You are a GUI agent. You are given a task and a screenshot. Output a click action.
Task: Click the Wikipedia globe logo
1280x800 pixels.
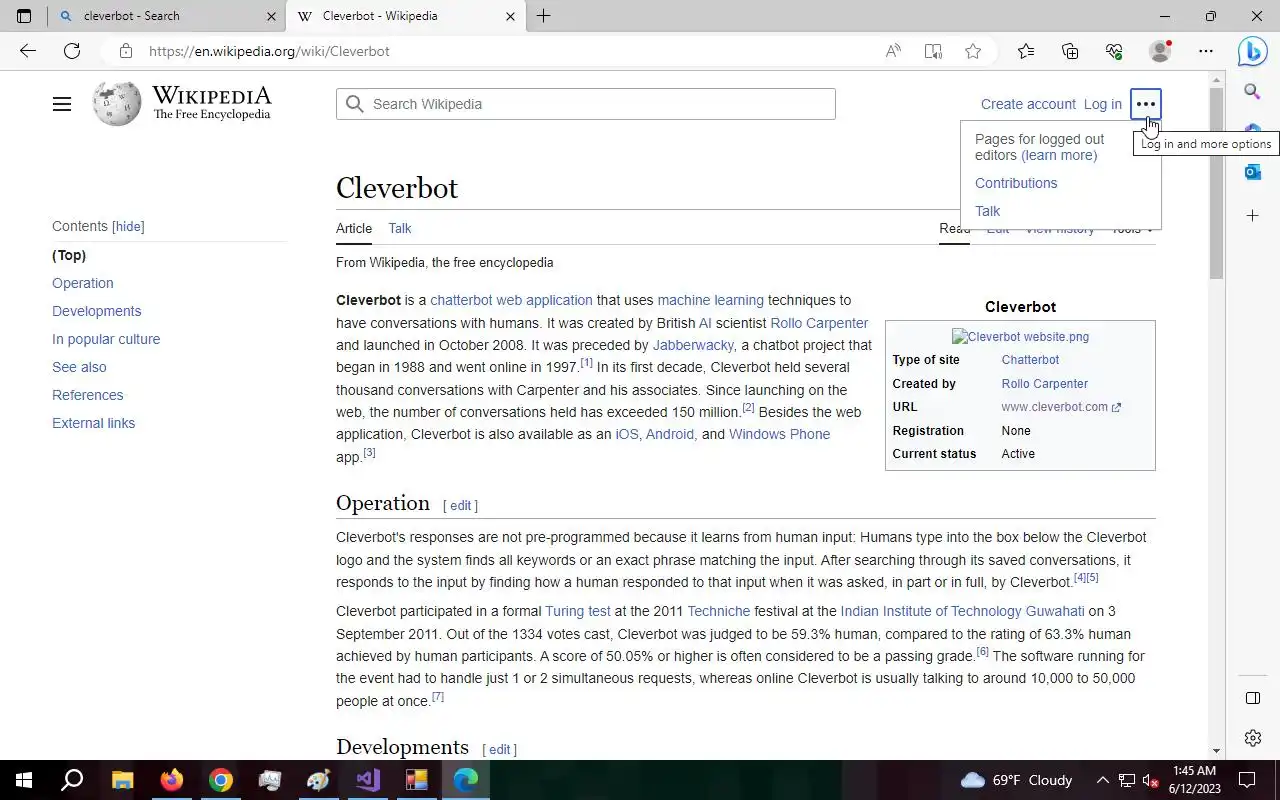tap(117, 104)
